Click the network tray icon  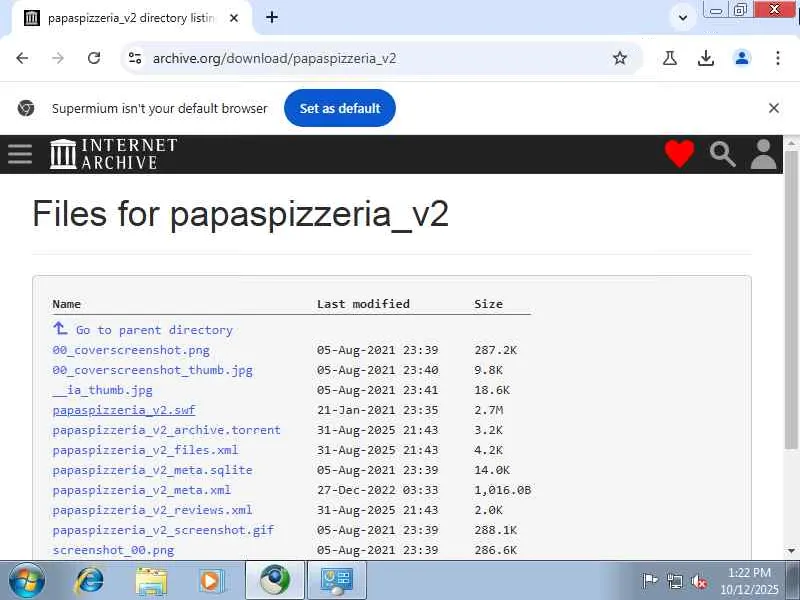674,581
